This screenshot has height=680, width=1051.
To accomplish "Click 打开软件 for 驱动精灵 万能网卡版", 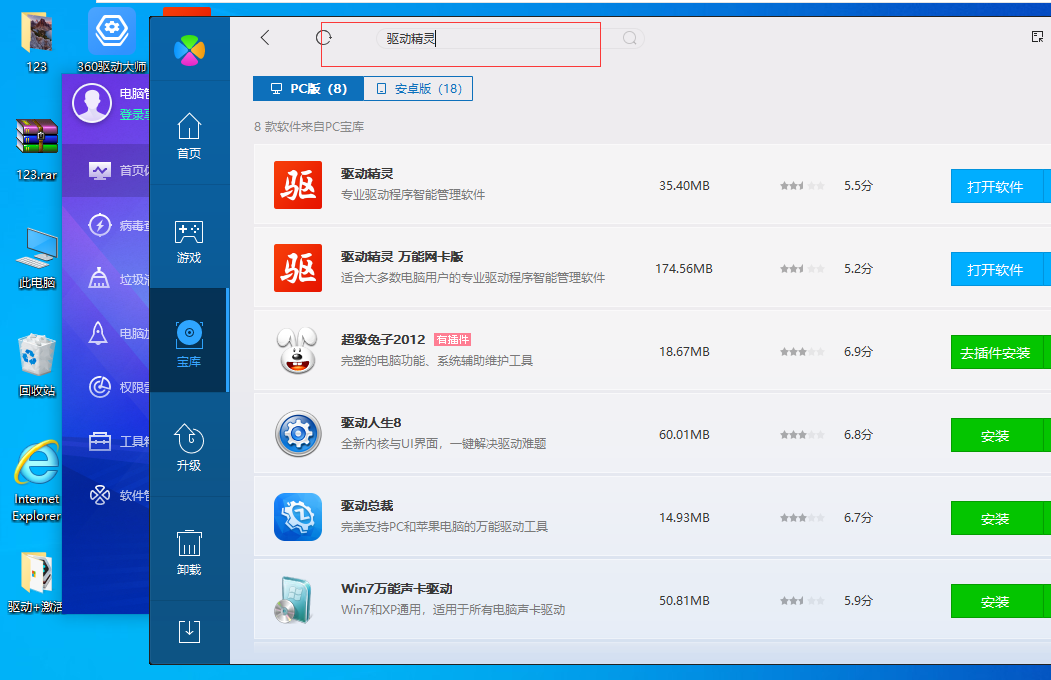I will (x=995, y=270).
